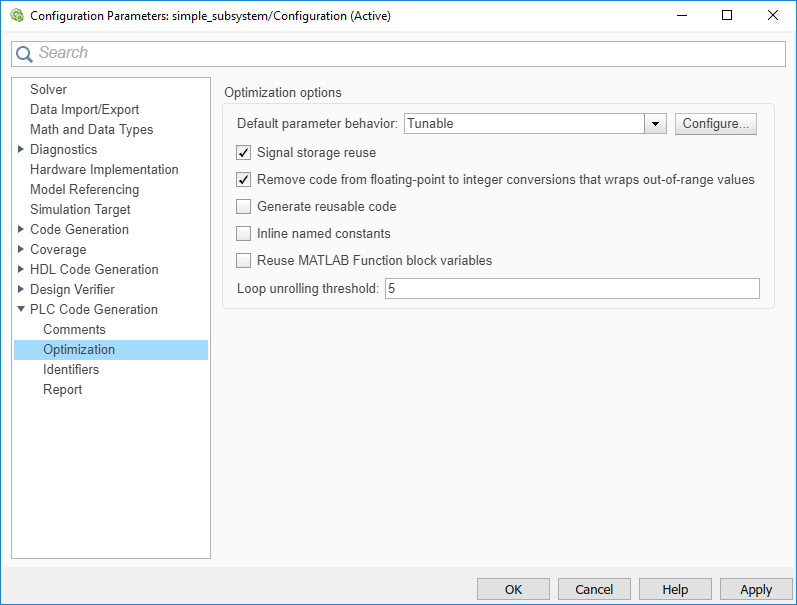Collapse the PLC Code Generation node
This screenshot has height=605, width=797.
(21, 309)
